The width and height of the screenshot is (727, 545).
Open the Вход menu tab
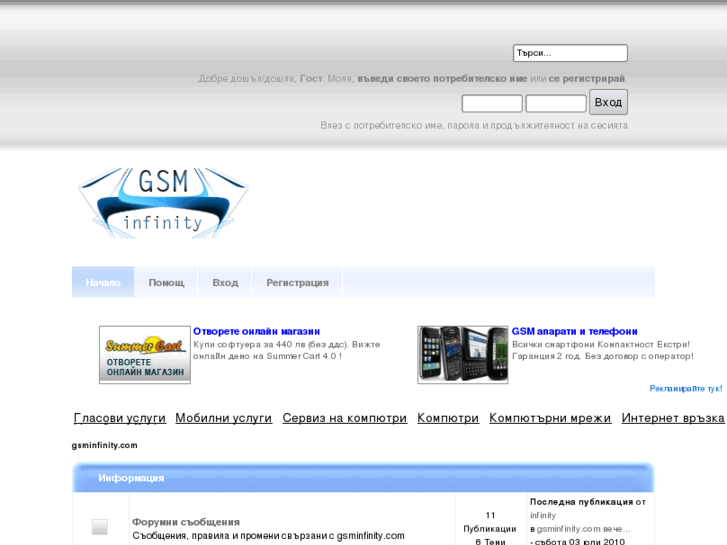click(x=225, y=282)
